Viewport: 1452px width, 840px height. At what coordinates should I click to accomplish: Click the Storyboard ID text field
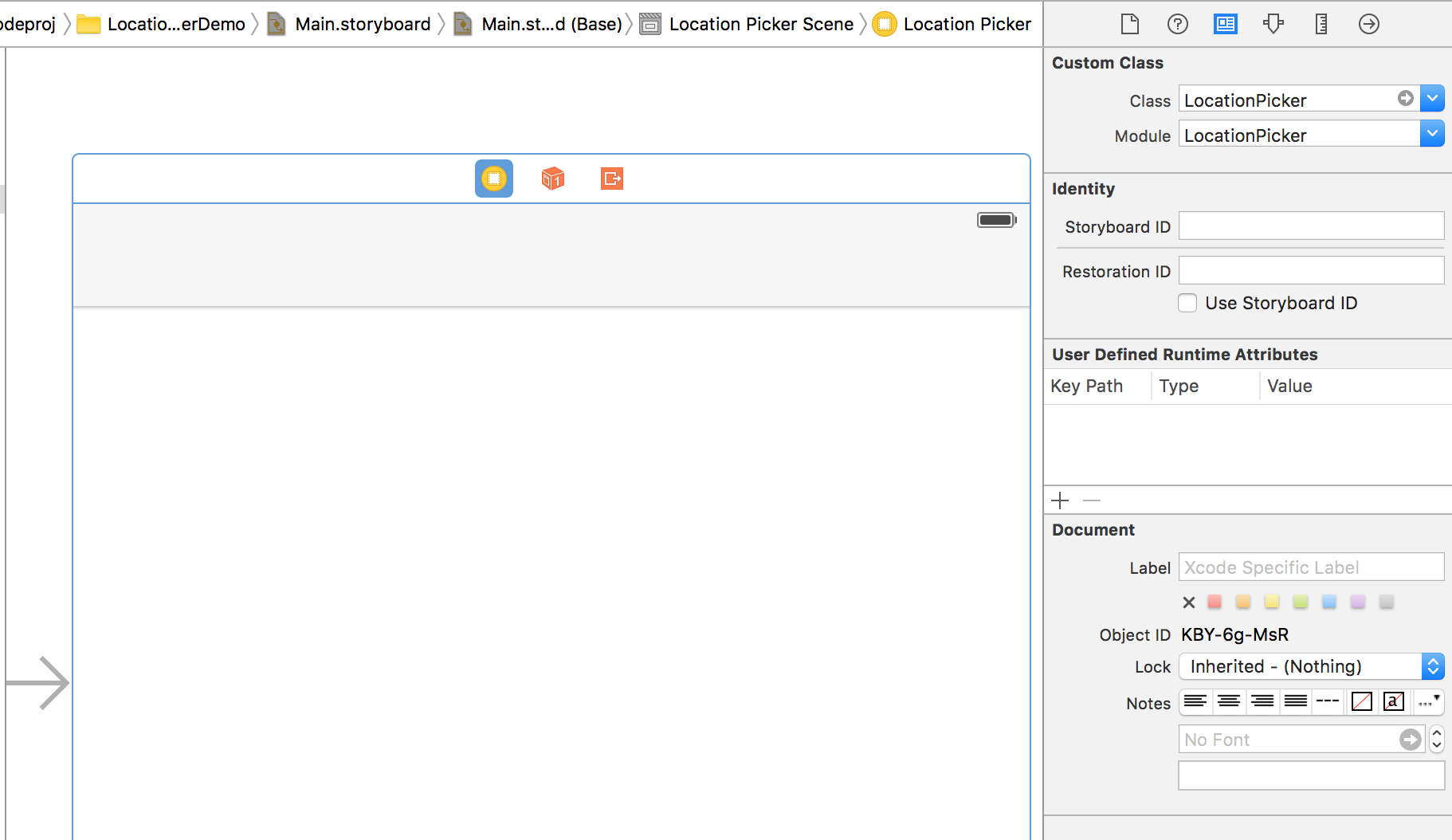point(1311,226)
